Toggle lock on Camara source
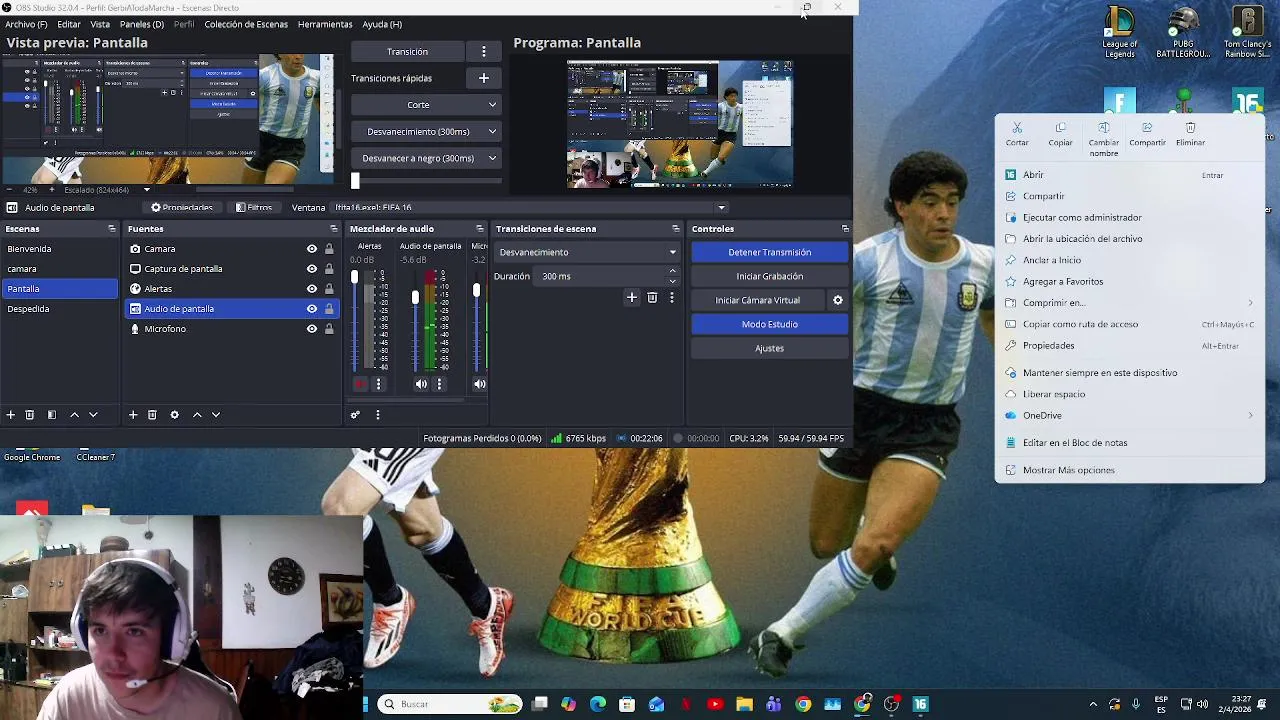The height and width of the screenshot is (720, 1280). [329, 249]
